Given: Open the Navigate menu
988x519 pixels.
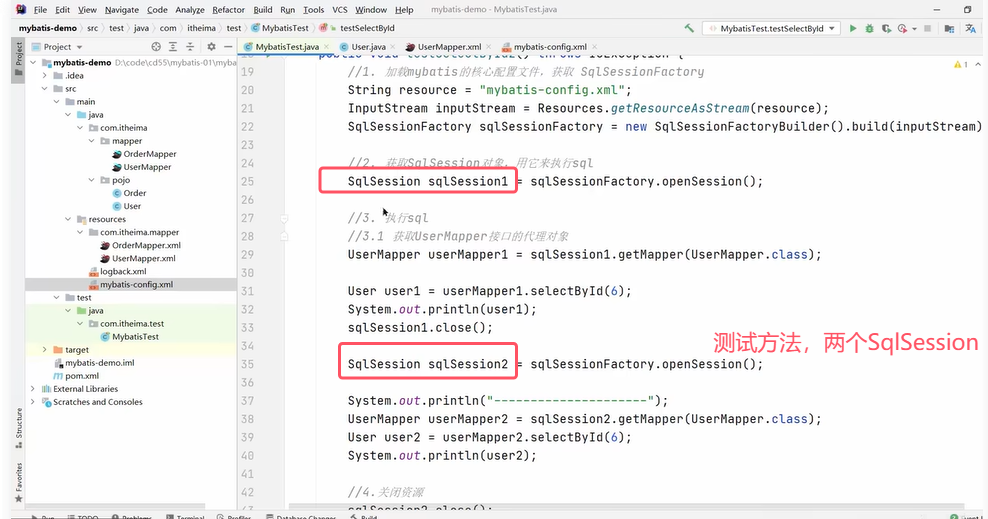Looking at the screenshot, I should point(122,9).
